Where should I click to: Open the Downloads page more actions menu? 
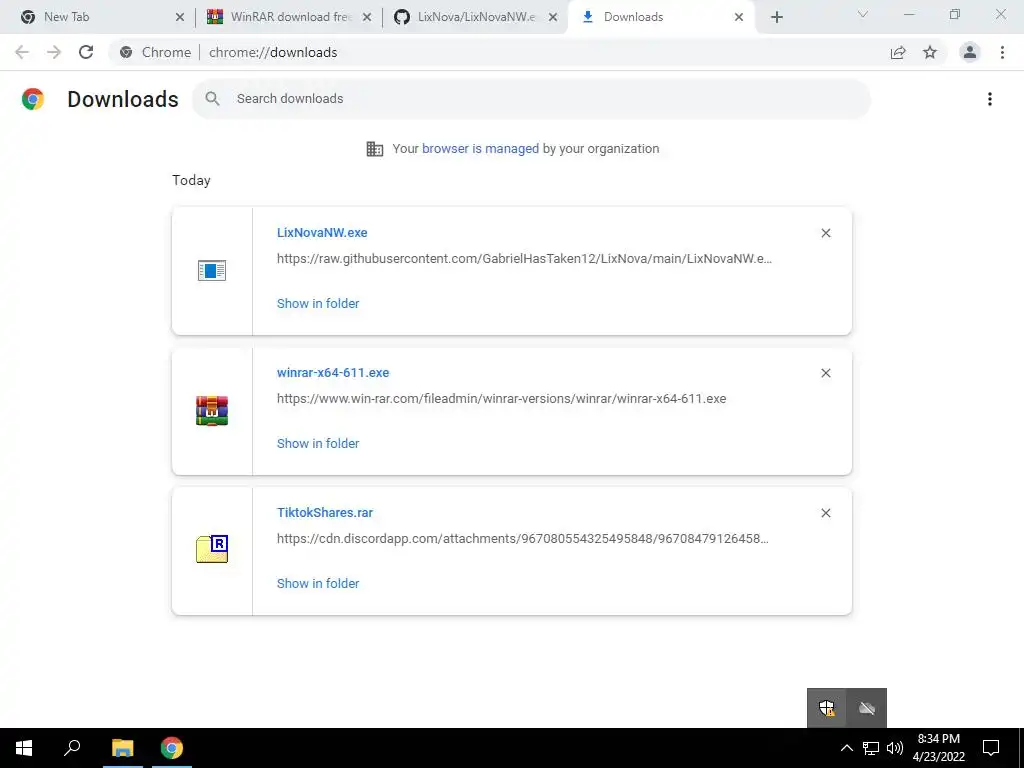pos(990,99)
